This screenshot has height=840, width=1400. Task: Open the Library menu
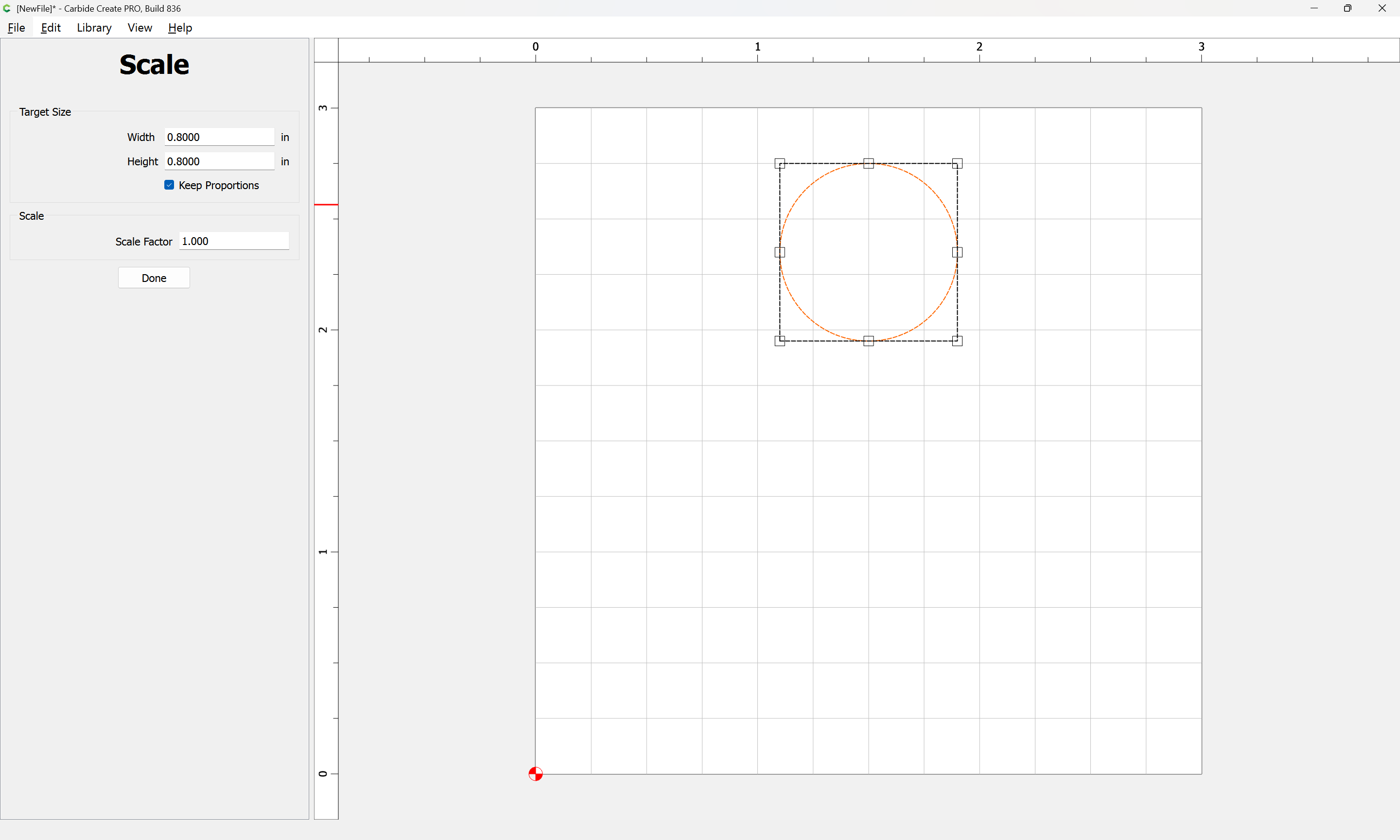tap(94, 28)
